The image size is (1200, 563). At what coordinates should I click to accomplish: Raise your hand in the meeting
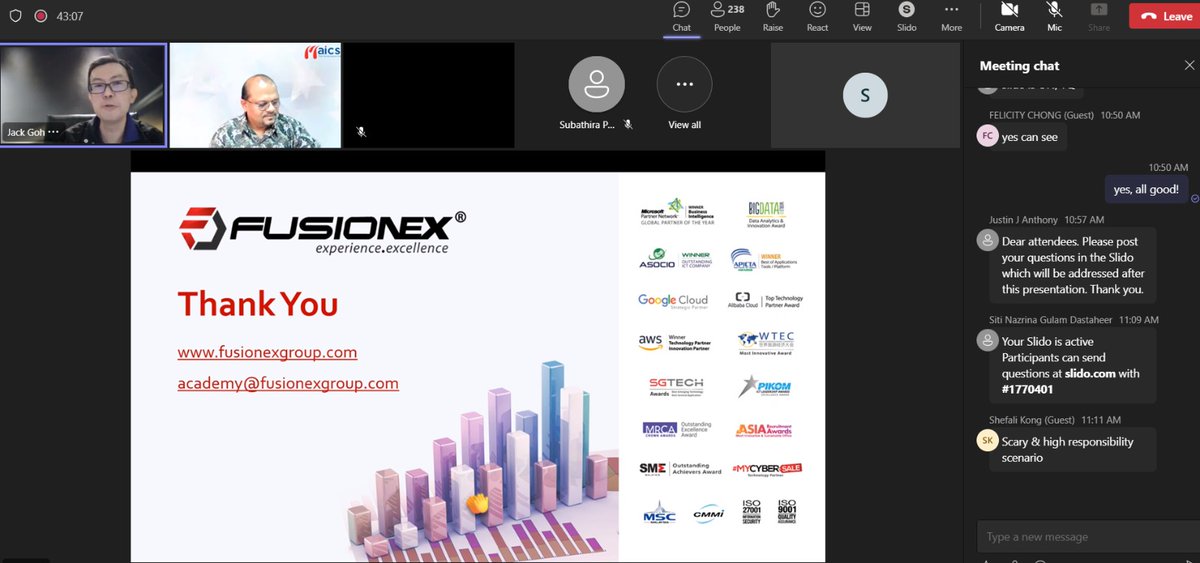point(772,16)
